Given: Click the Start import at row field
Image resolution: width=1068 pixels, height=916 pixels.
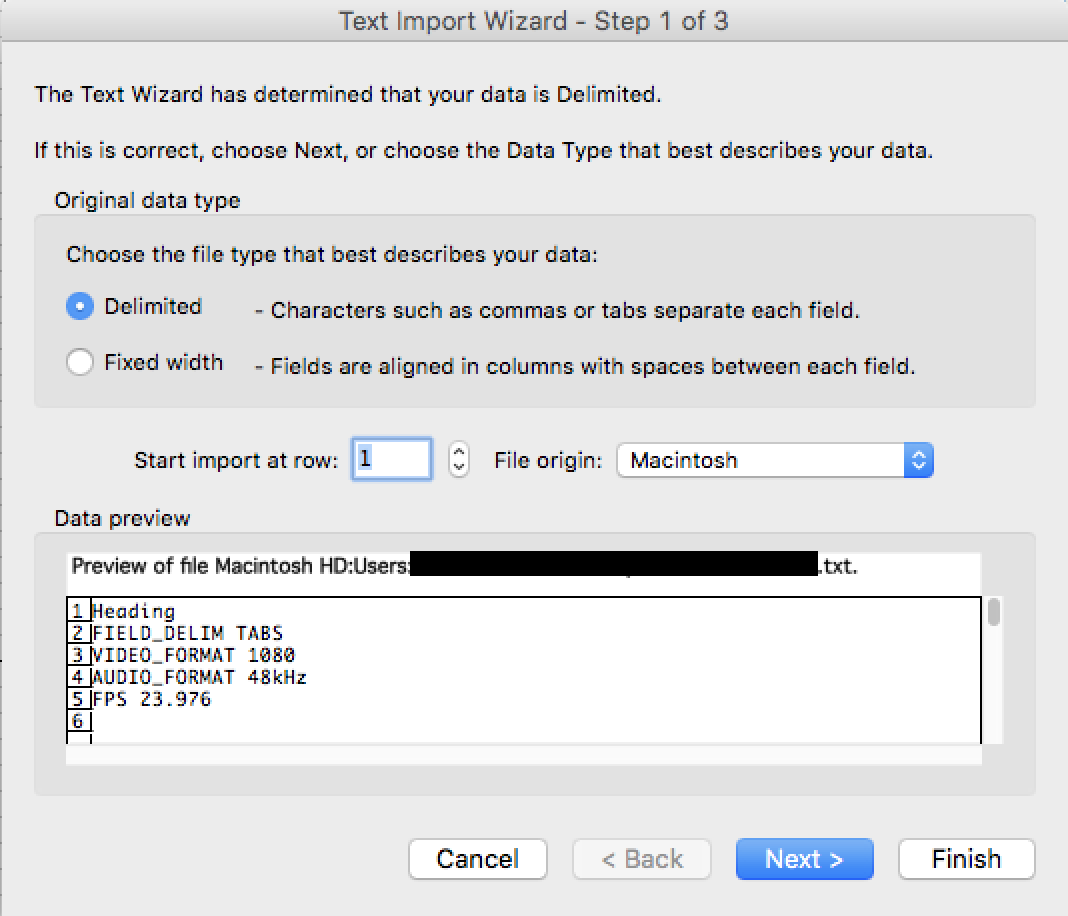Looking at the screenshot, I should click(x=391, y=460).
